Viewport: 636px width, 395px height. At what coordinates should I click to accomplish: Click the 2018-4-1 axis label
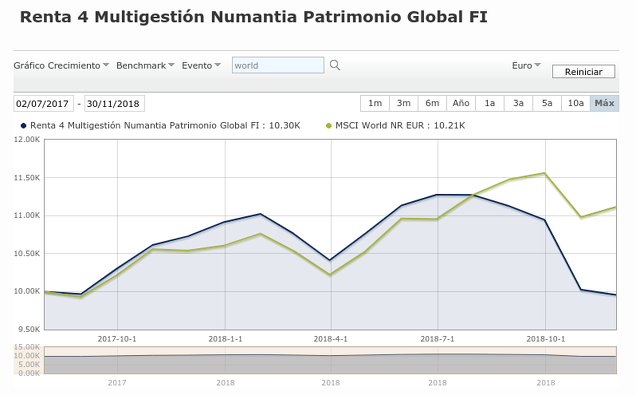[x=331, y=339]
